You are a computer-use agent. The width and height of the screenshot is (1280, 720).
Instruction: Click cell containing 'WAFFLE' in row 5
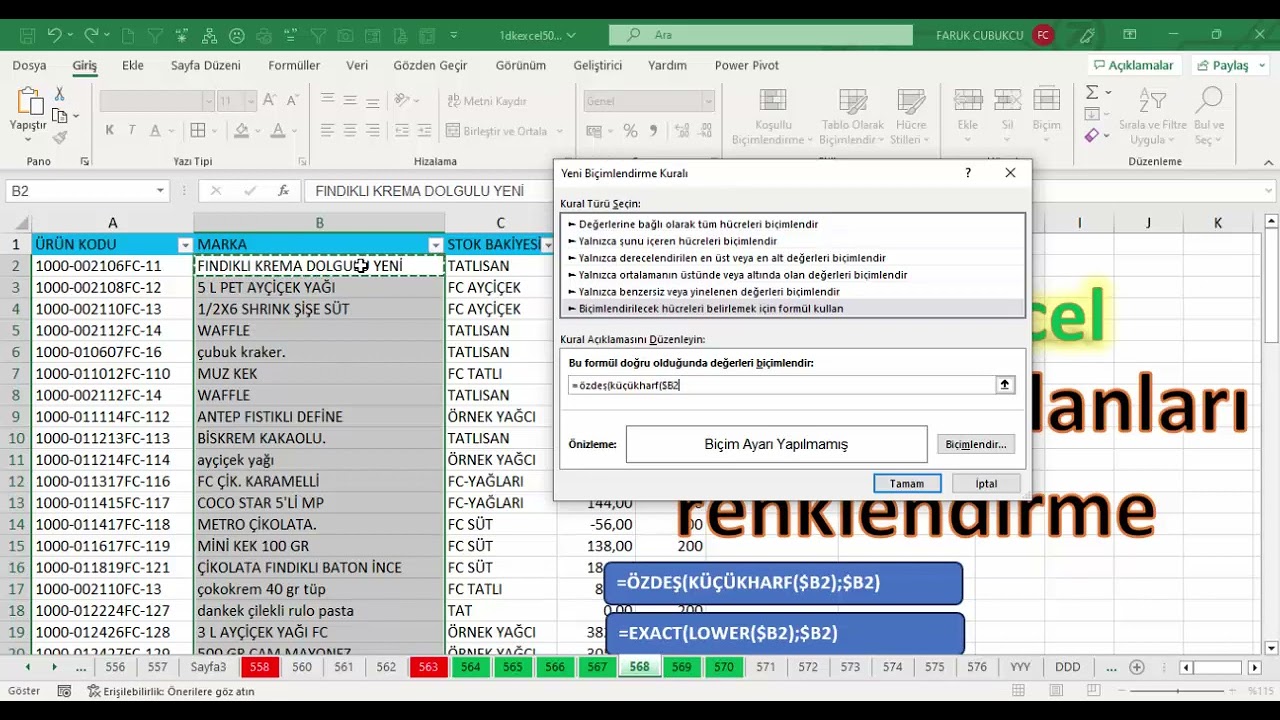pos(319,331)
